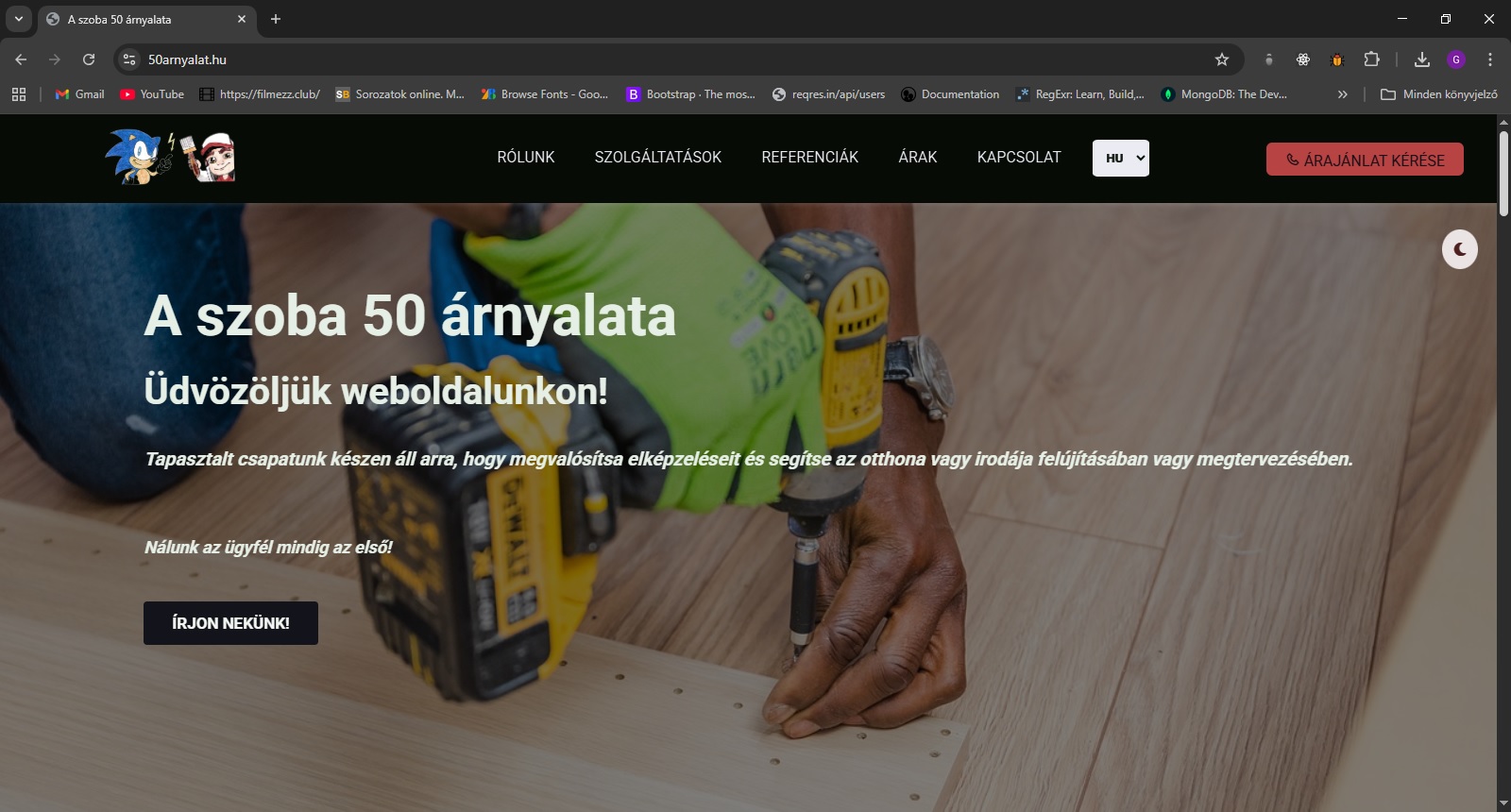This screenshot has width=1511, height=812.
Task: Click the React developer tools extension icon
Action: click(1303, 59)
